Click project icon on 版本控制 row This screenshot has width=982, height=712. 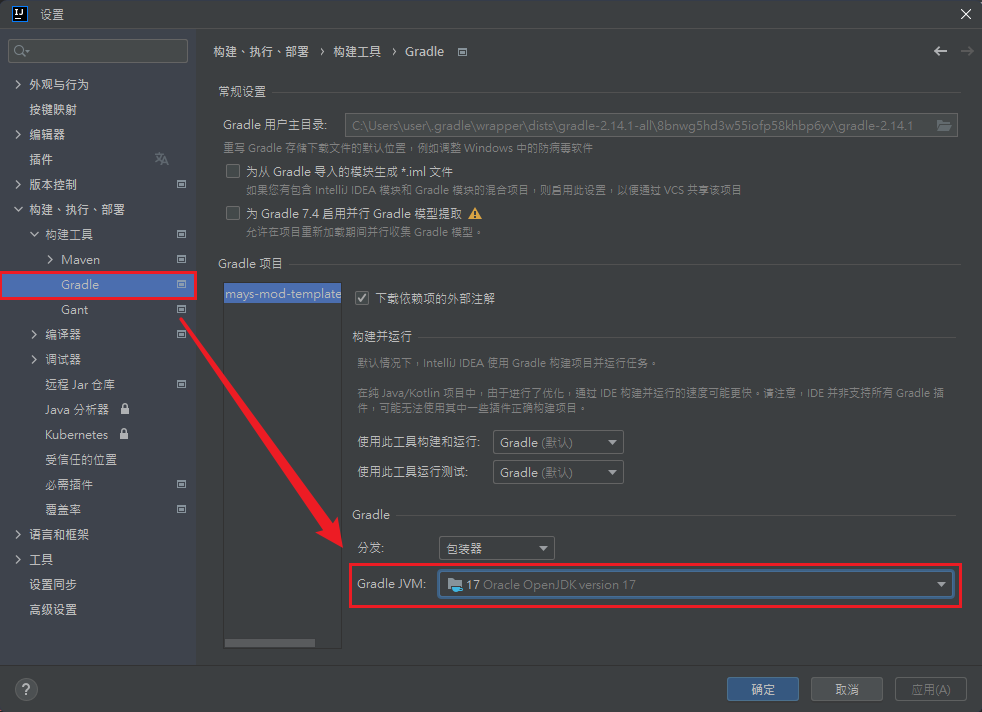(182, 184)
